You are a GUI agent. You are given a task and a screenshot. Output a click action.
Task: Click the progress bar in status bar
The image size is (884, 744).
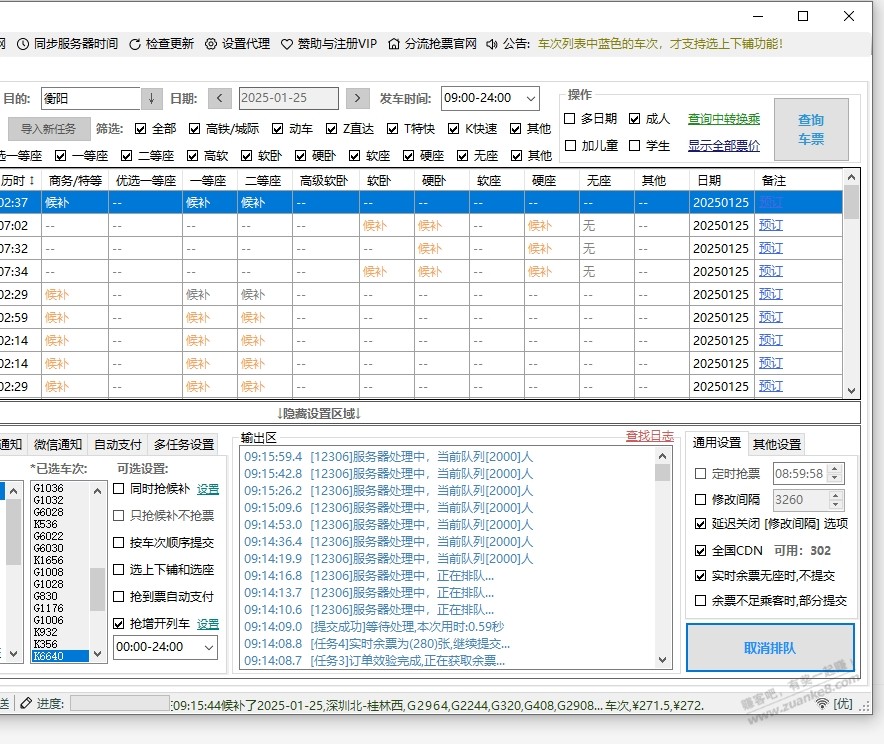click(x=120, y=703)
